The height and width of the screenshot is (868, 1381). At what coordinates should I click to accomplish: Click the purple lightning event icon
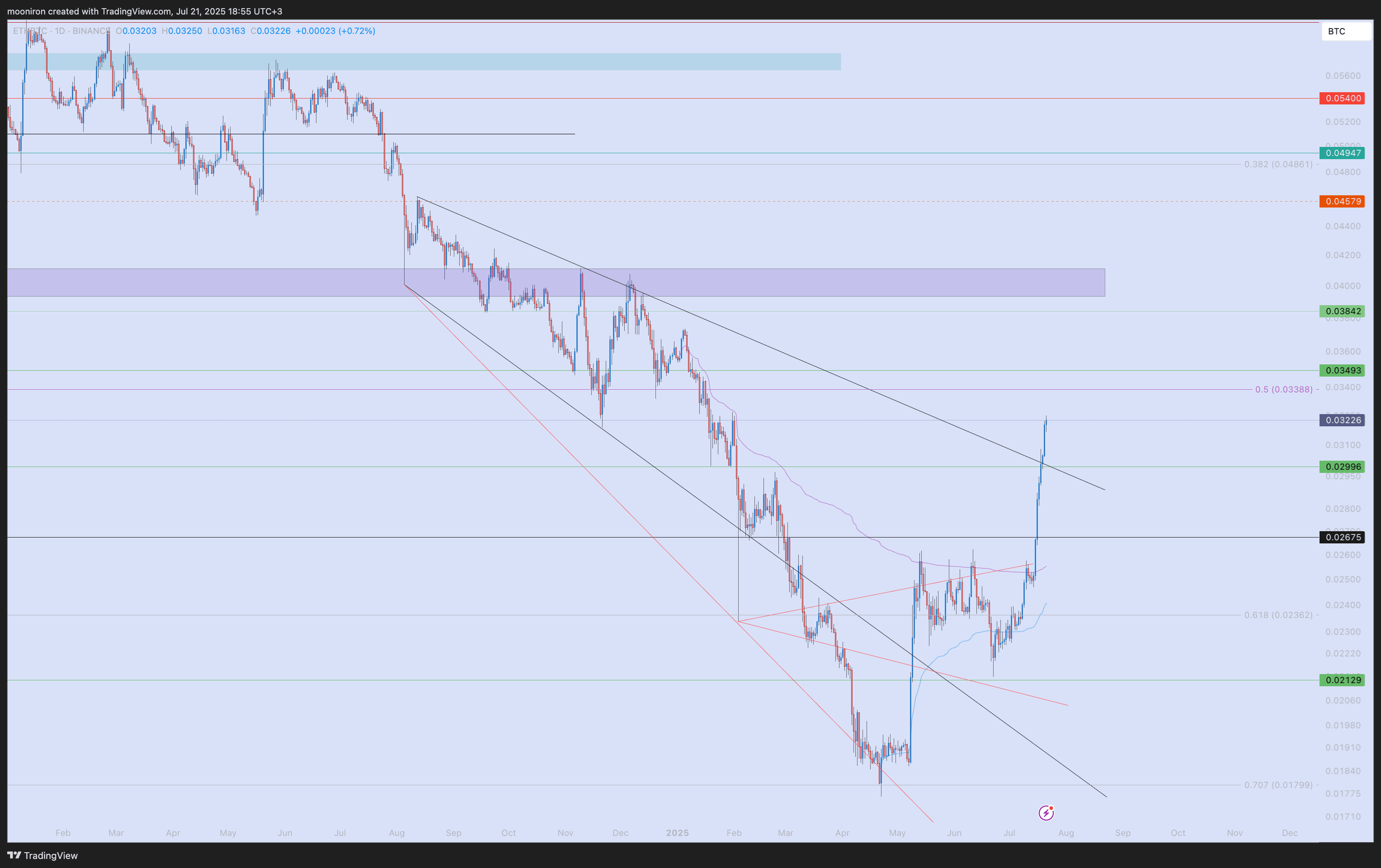[x=1046, y=812]
